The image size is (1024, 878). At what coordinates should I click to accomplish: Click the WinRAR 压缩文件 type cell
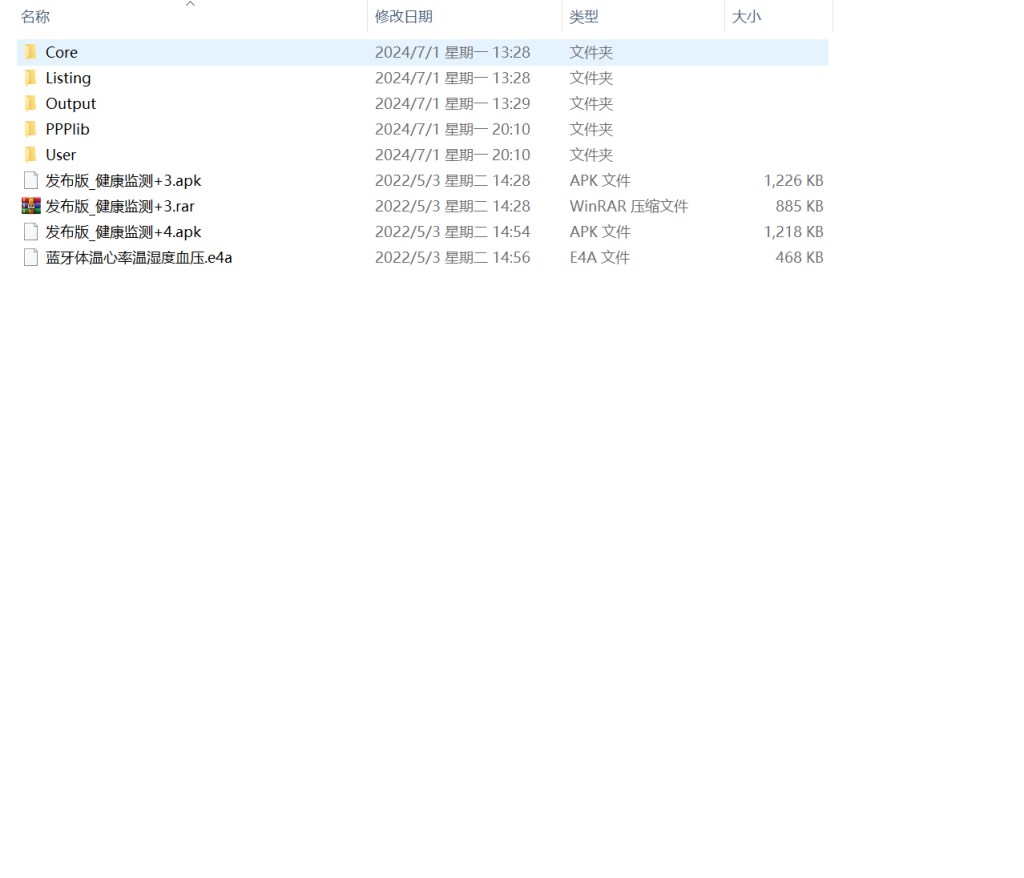tap(628, 206)
